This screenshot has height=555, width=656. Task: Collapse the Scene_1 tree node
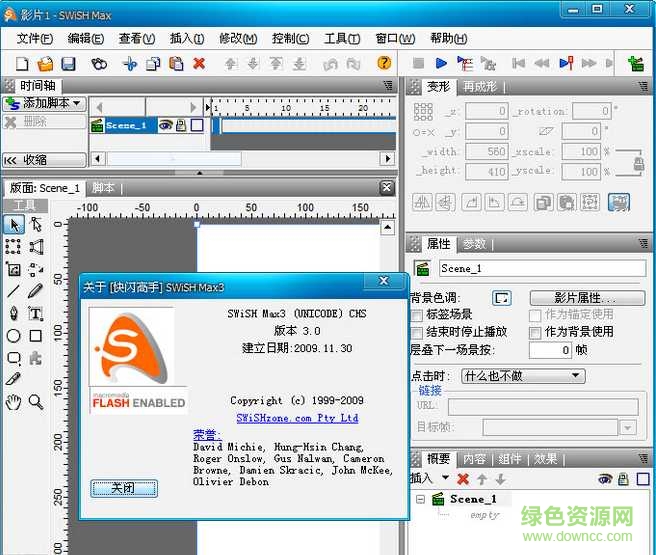pyautogui.click(x=420, y=499)
